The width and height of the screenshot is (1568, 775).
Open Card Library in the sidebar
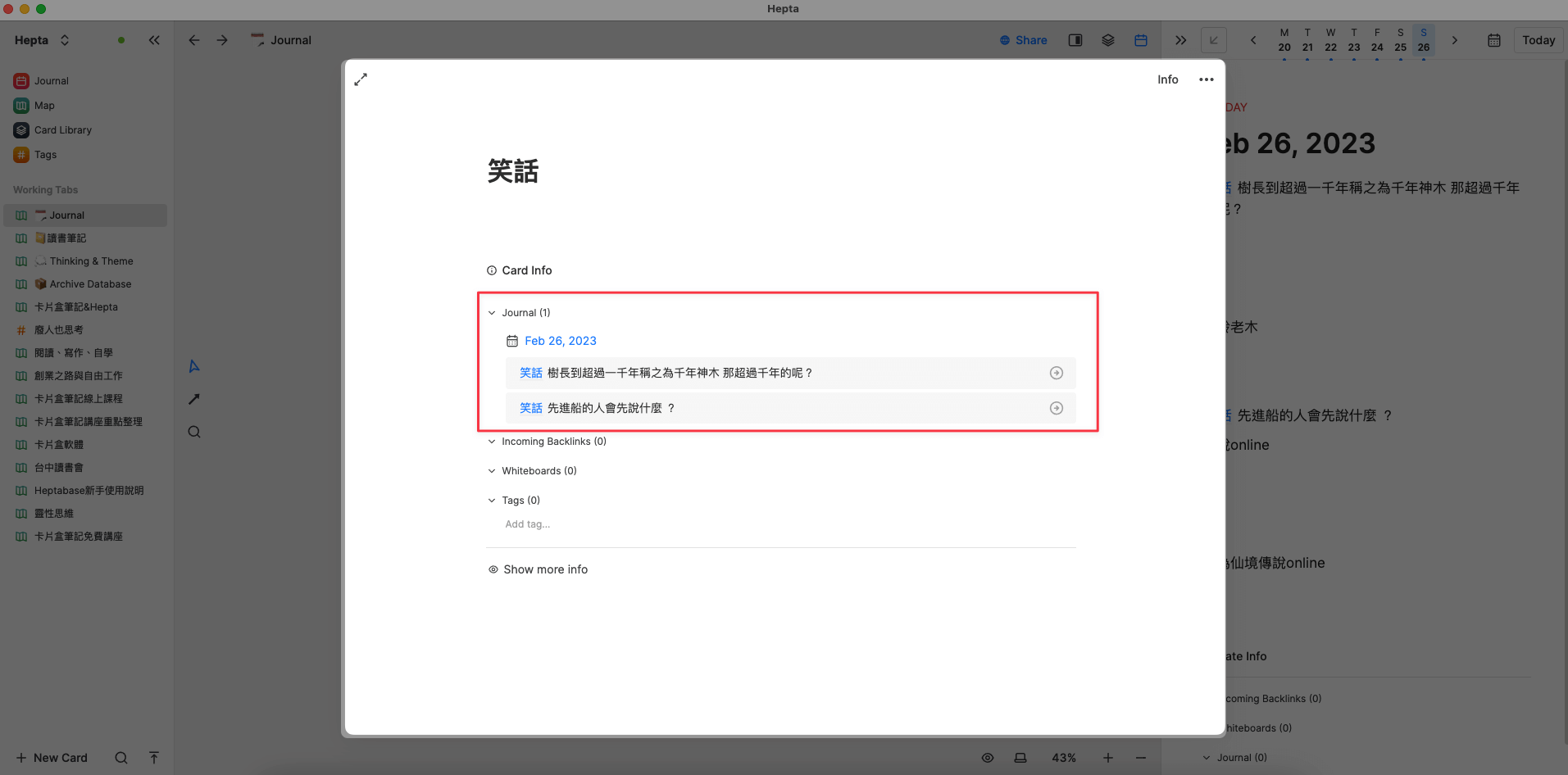(x=62, y=130)
